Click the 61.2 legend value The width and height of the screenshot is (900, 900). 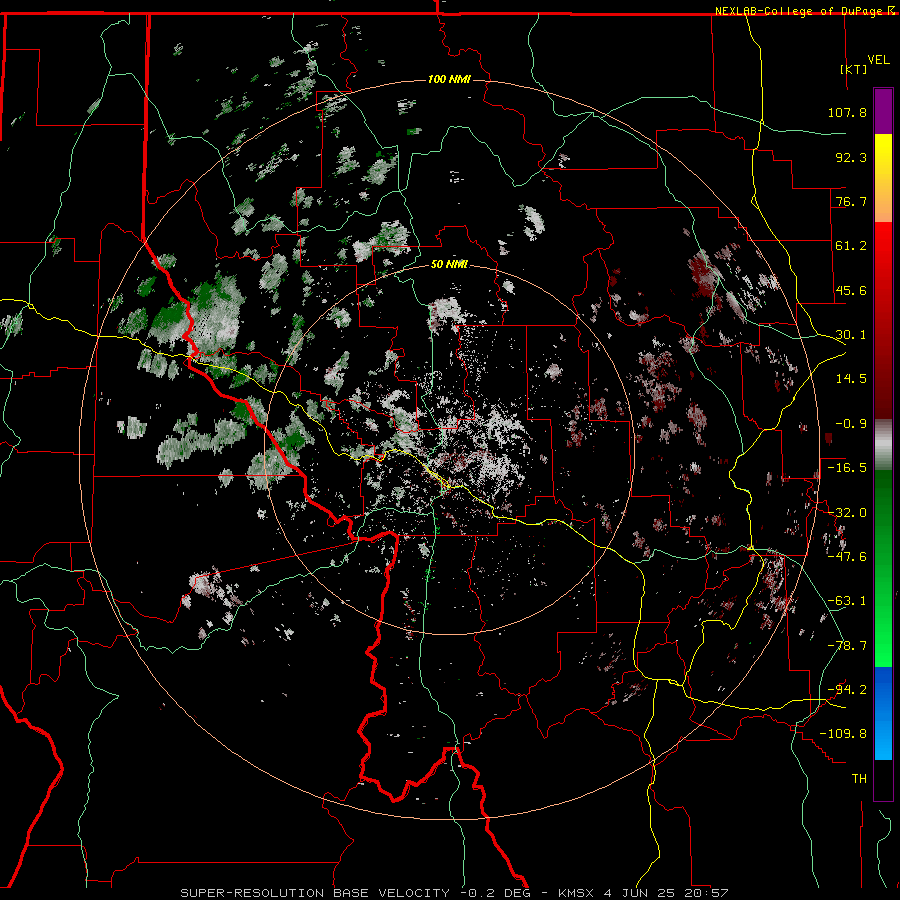point(851,246)
